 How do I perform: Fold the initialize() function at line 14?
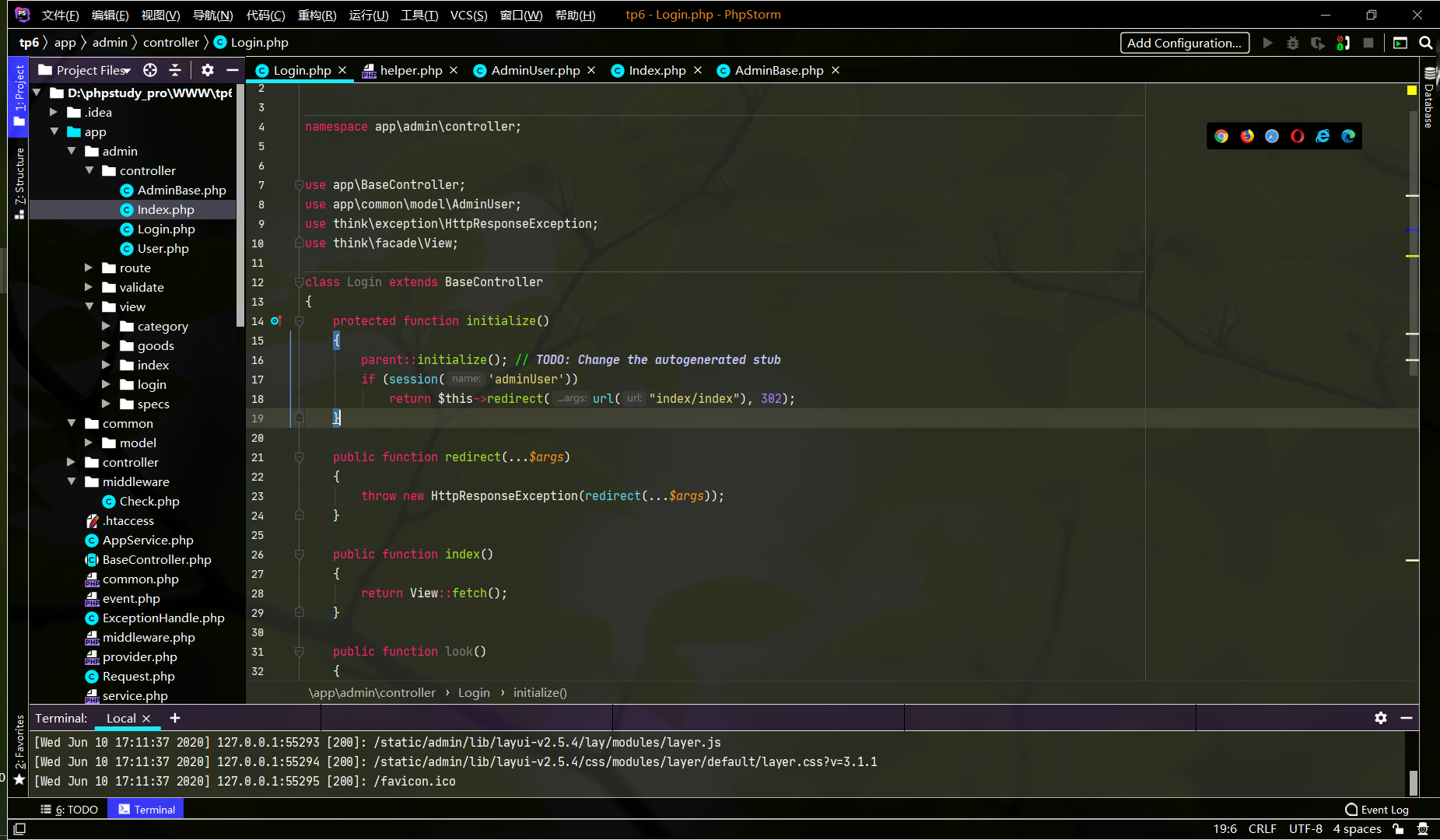point(299,320)
